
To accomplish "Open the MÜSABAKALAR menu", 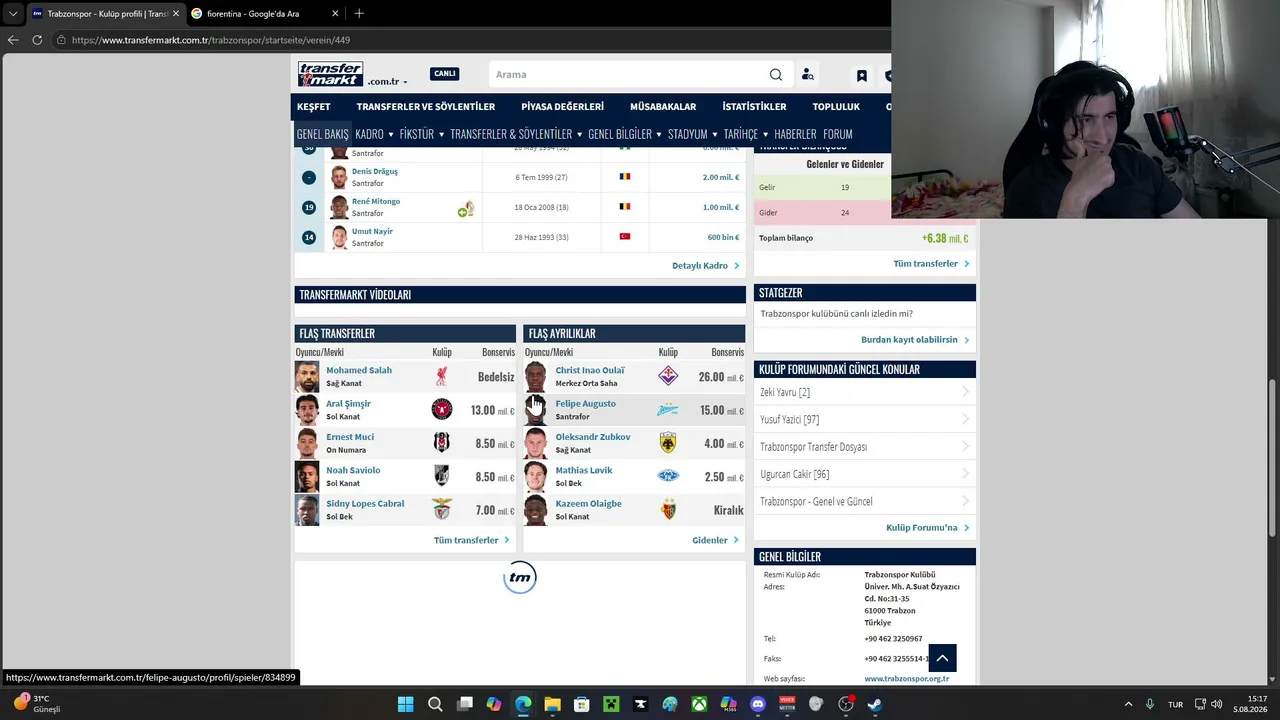I will (663, 107).
